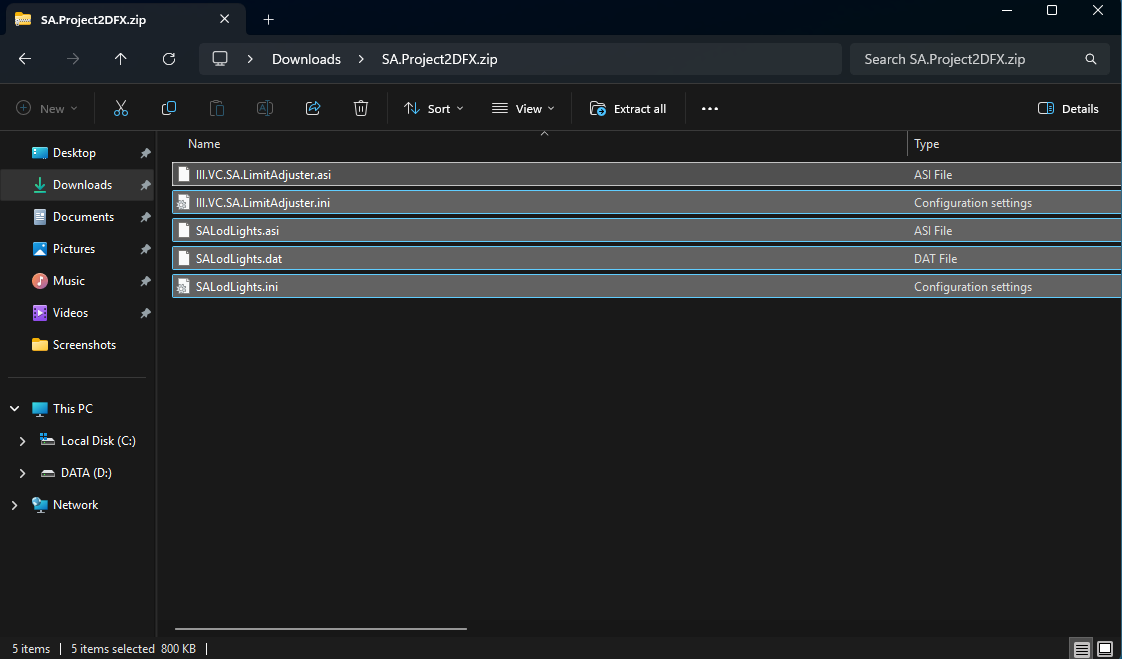The height and width of the screenshot is (659, 1122).
Task: Click SA.Project2DFX.zip in address bar
Action: pos(439,59)
